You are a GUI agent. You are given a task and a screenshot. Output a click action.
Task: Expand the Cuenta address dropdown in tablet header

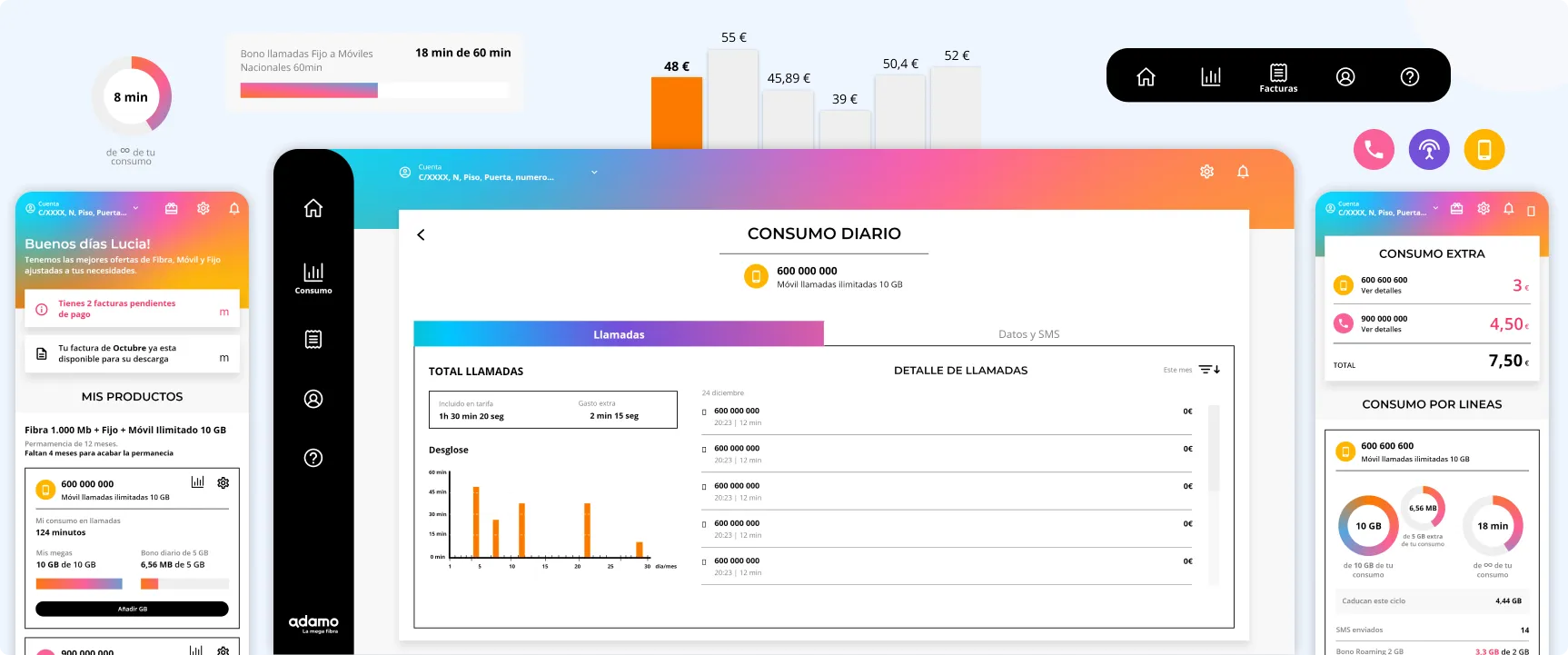click(x=594, y=172)
